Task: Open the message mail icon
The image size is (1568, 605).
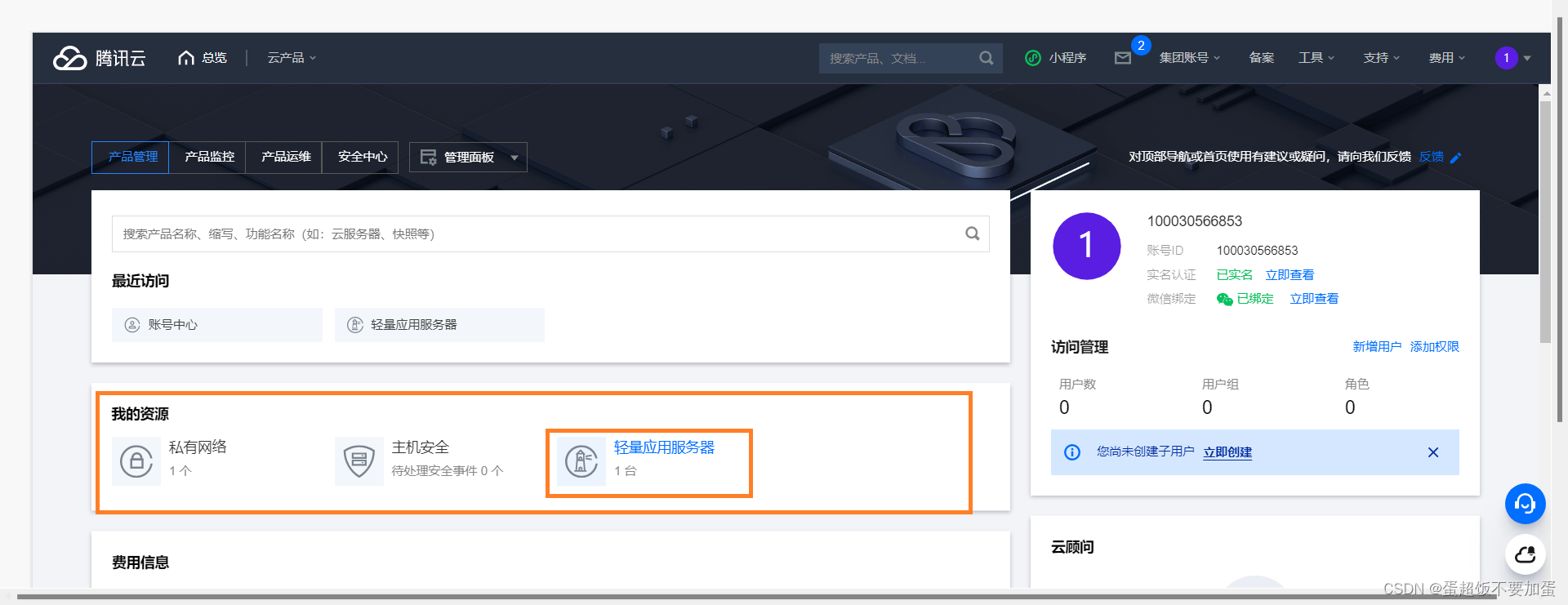Action: click(1123, 58)
